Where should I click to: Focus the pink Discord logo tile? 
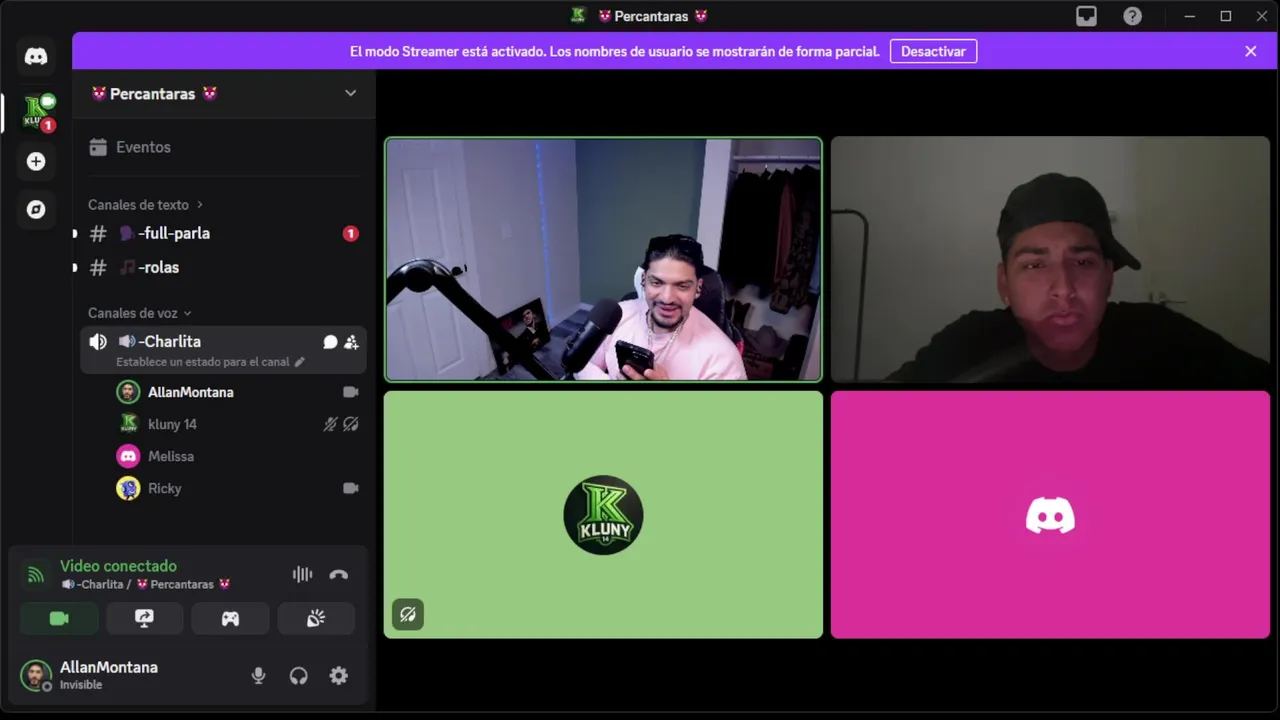1050,514
